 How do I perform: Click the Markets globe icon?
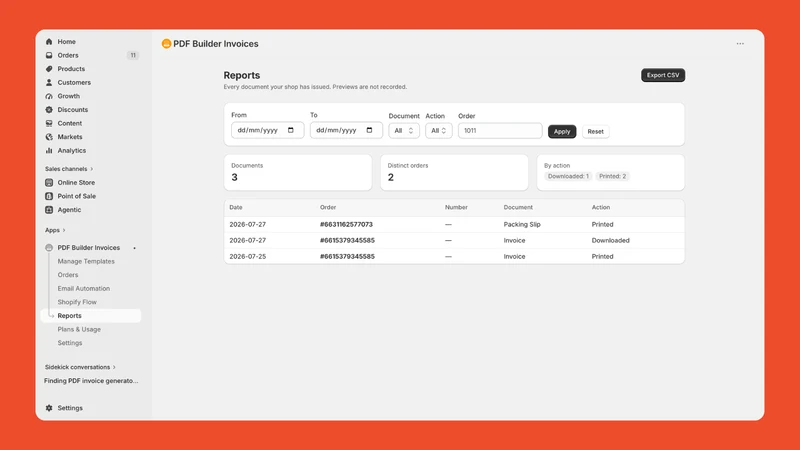click(49, 137)
